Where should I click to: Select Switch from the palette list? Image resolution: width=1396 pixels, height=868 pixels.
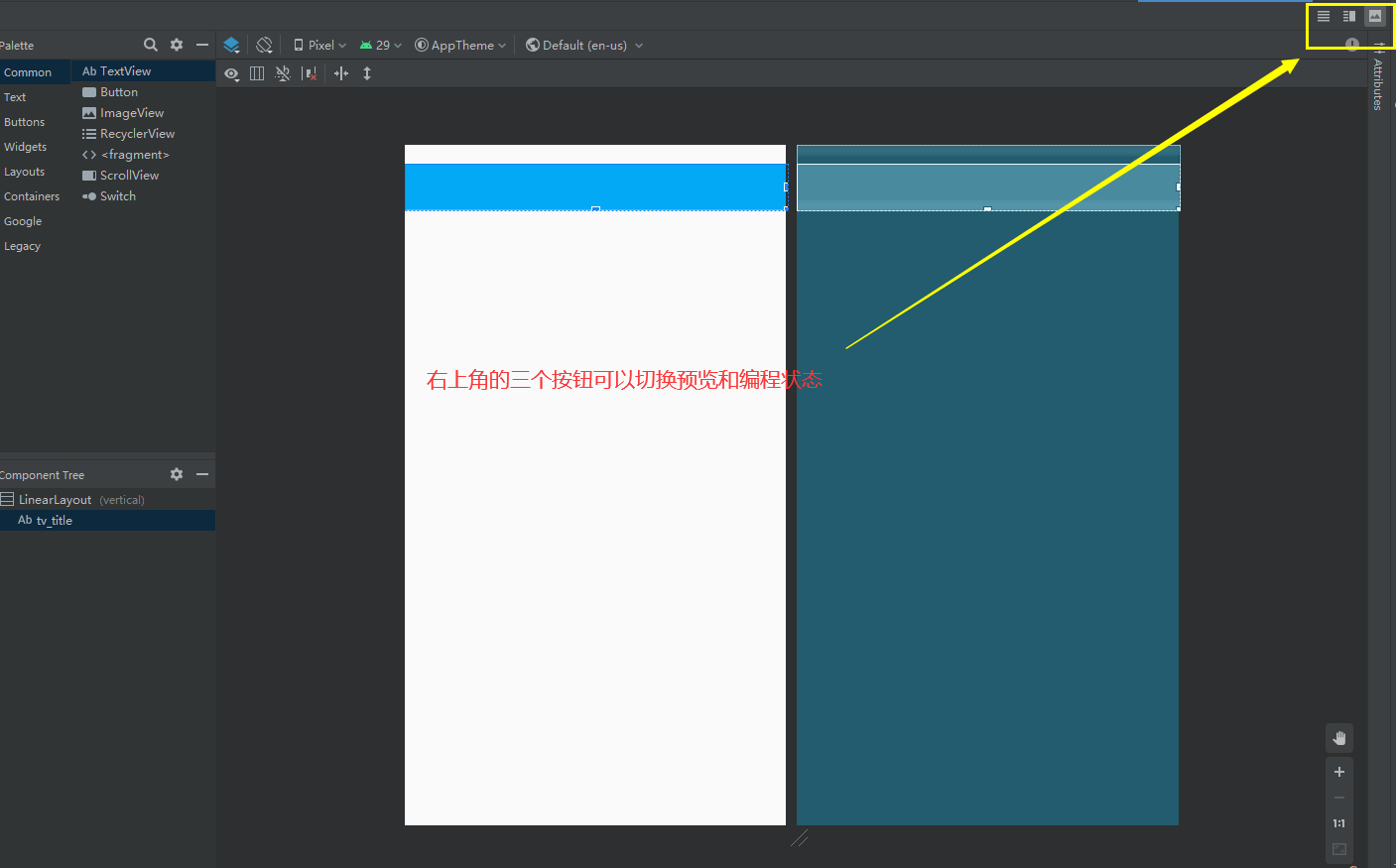[116, 195]
